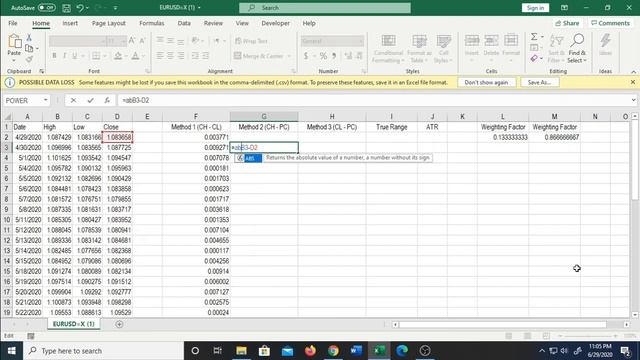This screenshot has height=360, width=640.
Task: Click Don't show again button
Action: pos(486,82)
